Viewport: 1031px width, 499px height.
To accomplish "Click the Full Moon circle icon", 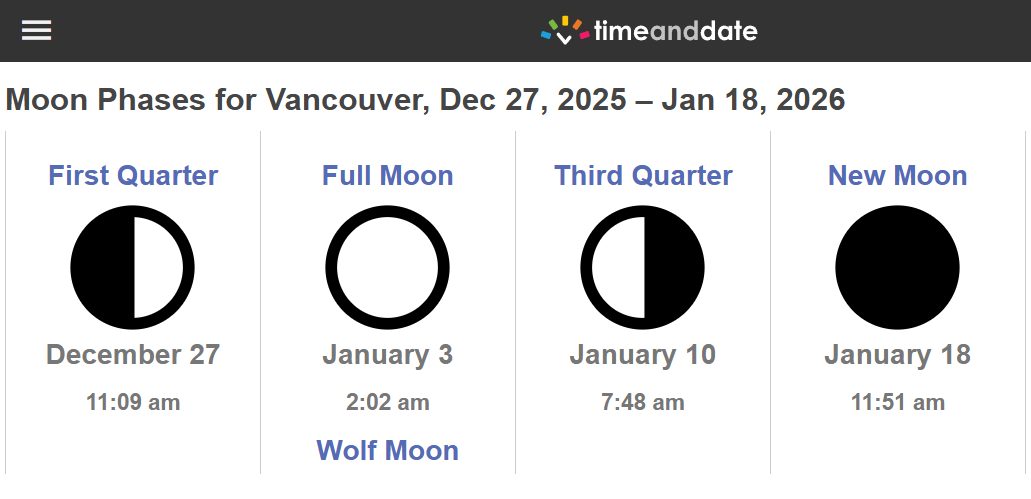I will (x=387, y=267).
